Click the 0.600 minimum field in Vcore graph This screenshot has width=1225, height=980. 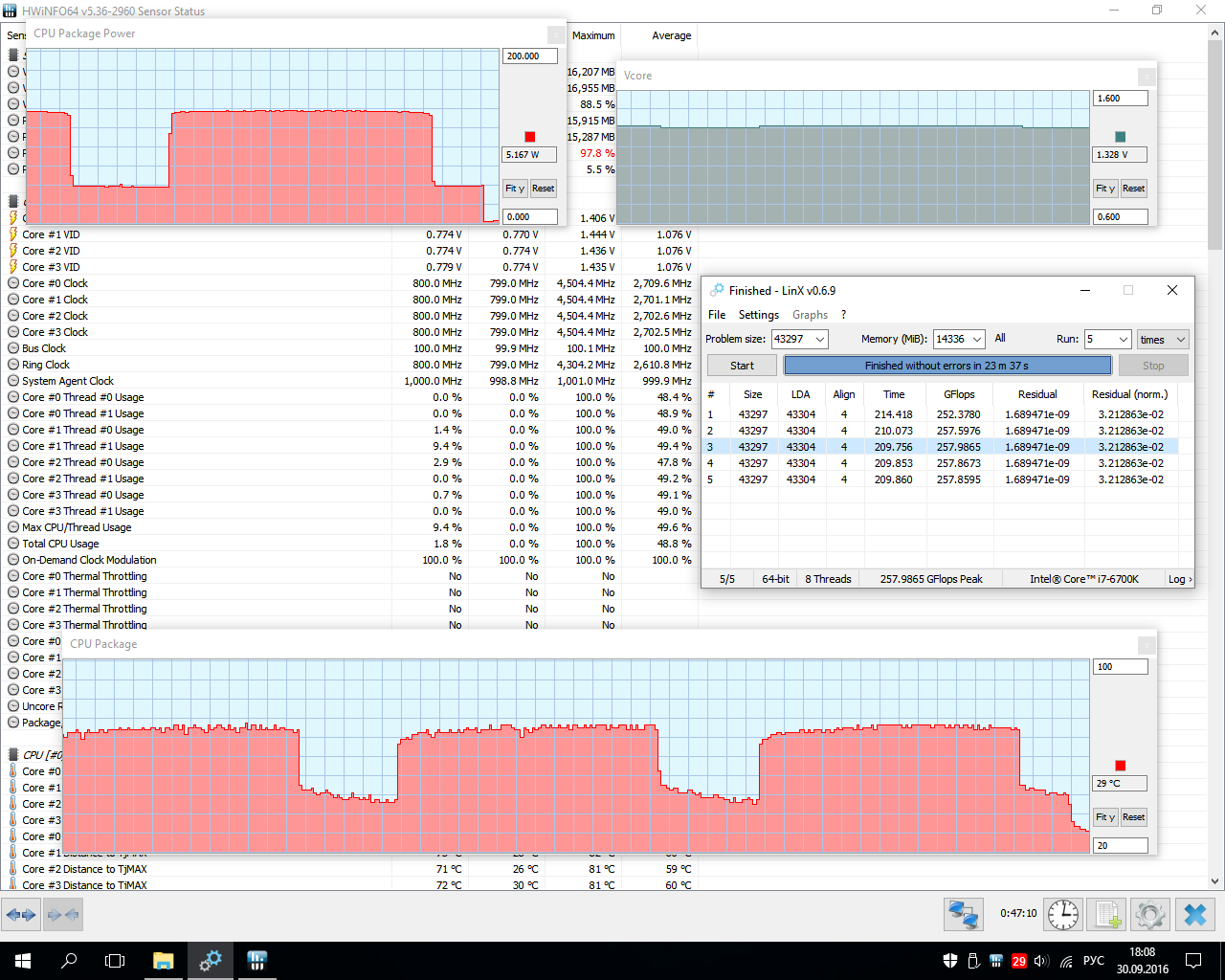1121,217
